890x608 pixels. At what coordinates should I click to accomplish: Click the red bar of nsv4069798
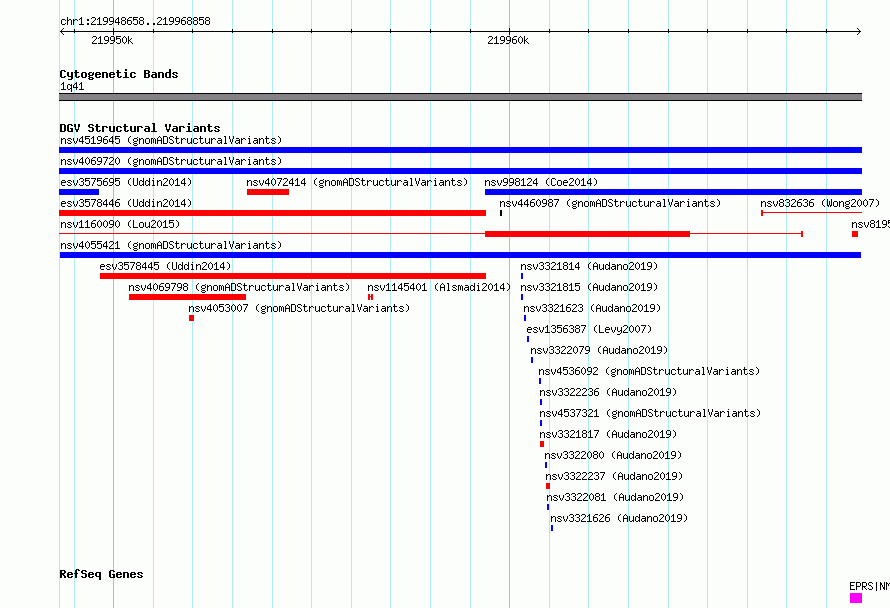click(x=187, y=297)
